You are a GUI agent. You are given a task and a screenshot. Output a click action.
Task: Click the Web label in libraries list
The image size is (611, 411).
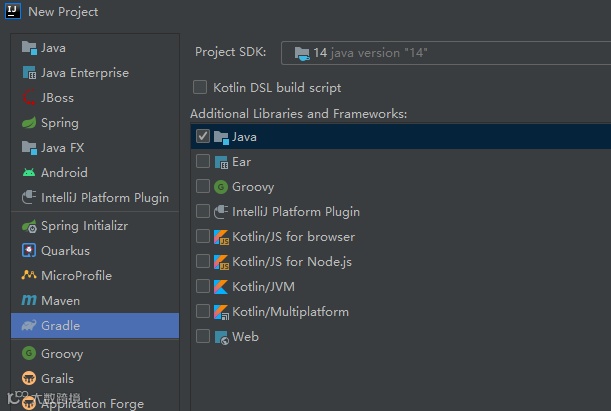[245, 337]
